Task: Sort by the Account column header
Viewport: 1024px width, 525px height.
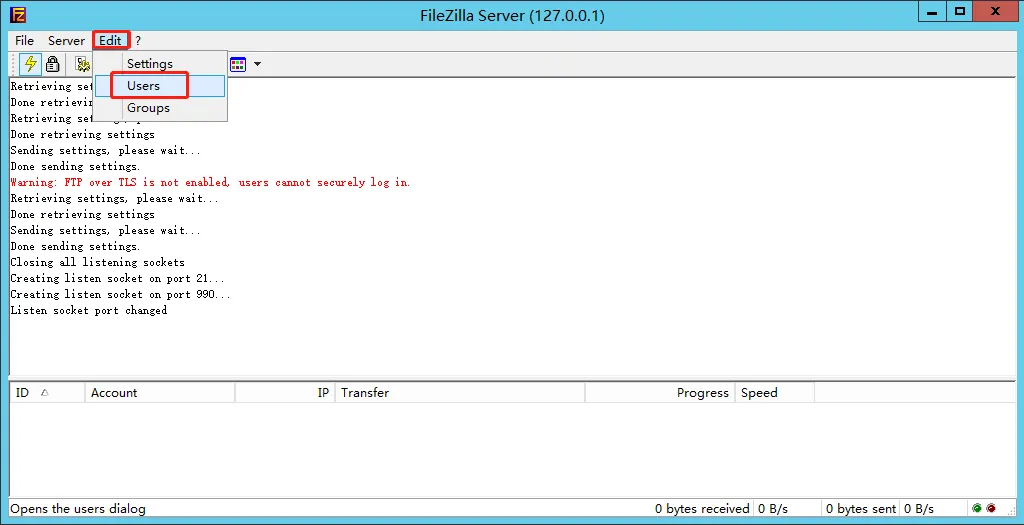Action: (160, 392)
